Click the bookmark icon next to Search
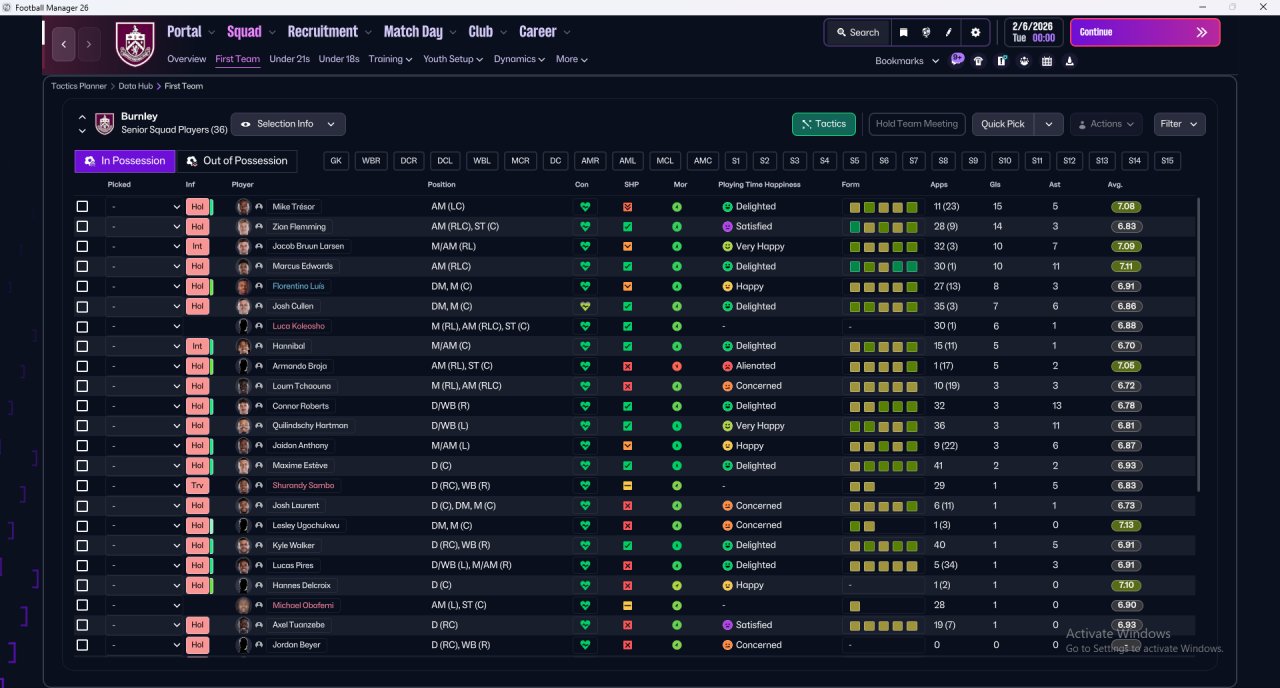The width and height of the screenshot is (1280, 688). coord(903,32)
